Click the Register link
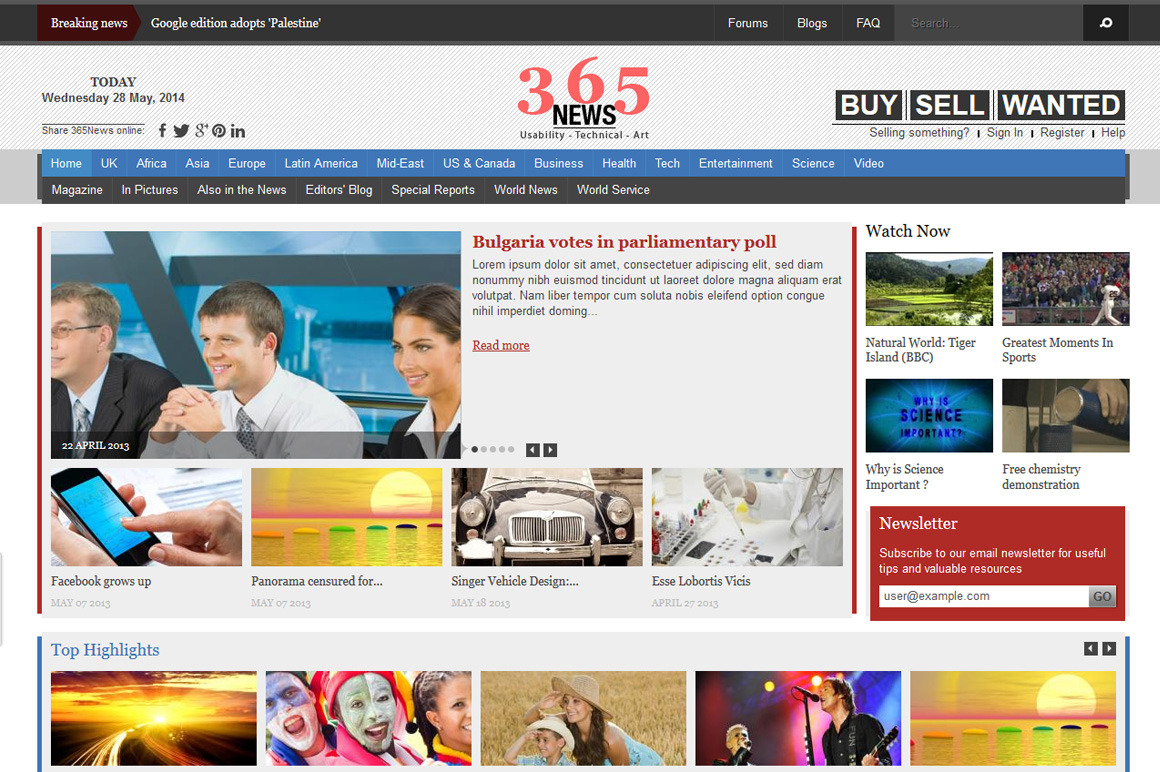 1062,132
